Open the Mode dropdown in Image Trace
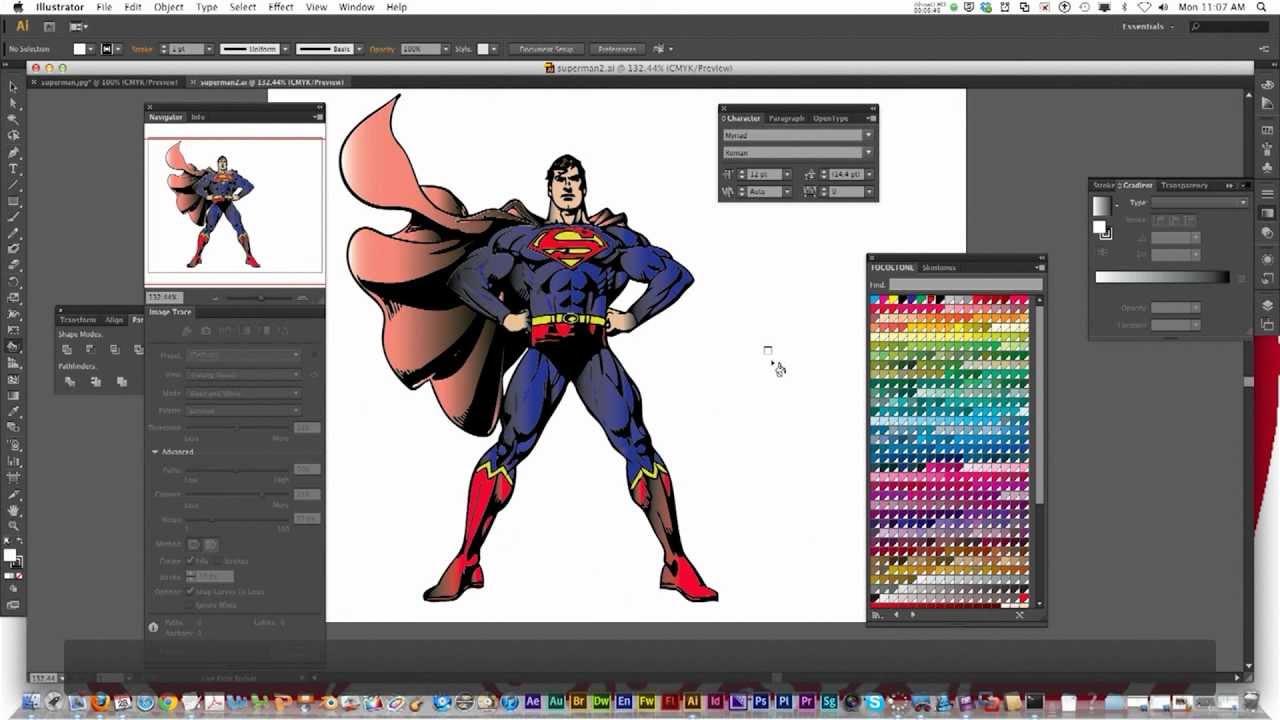The width and height of the screenshot is (1280, 720). 242,393
